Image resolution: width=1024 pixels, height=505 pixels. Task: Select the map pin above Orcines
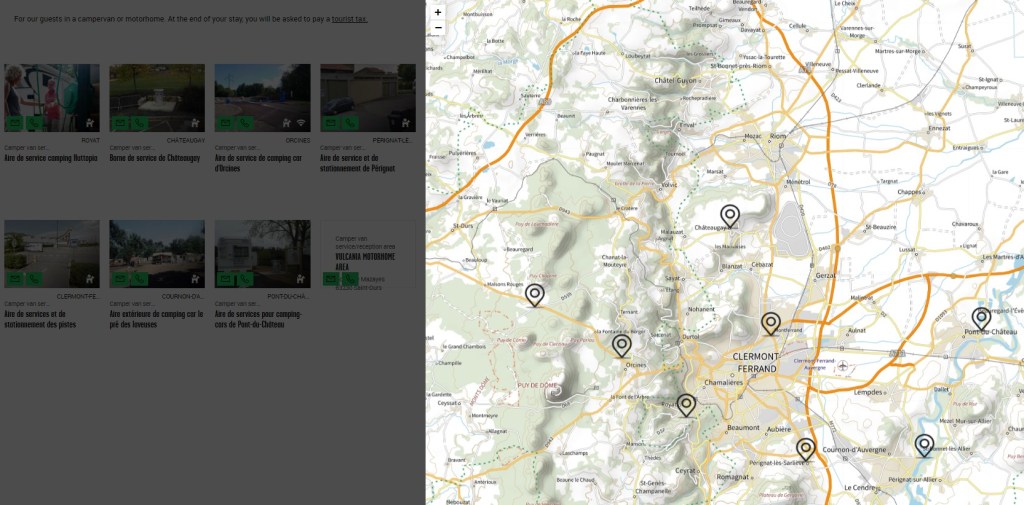[622, 345]
